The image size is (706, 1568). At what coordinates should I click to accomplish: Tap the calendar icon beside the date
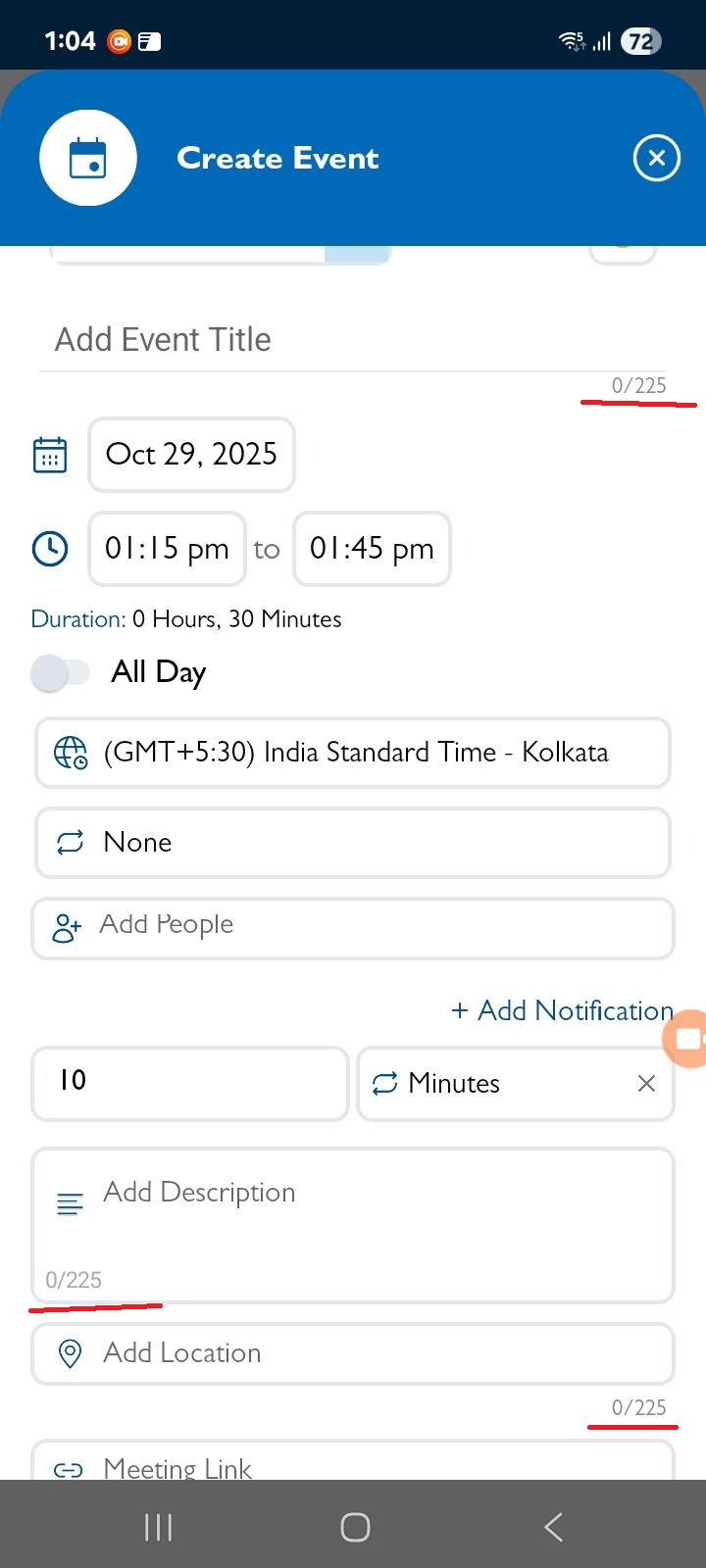point(50,456)
